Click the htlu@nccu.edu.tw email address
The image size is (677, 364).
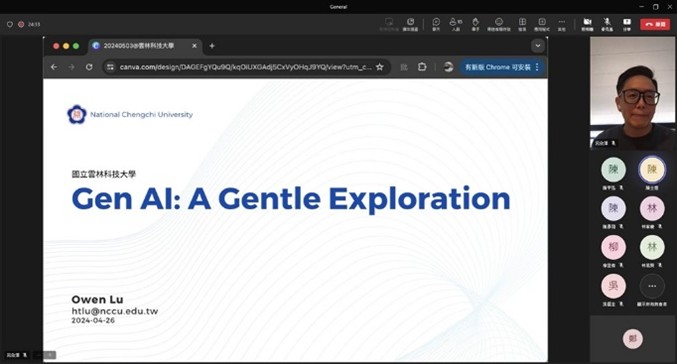115,311
